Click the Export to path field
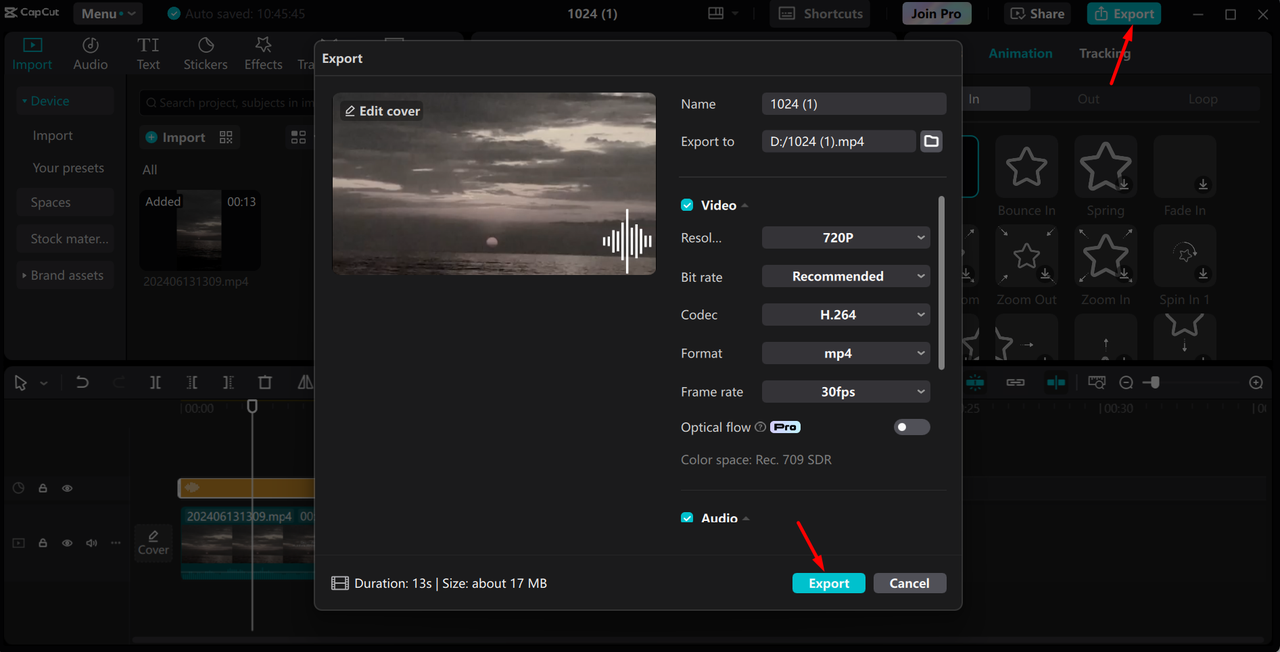Image resolution: width=1280 pixels, height=652 pixels. coord(839,141)
